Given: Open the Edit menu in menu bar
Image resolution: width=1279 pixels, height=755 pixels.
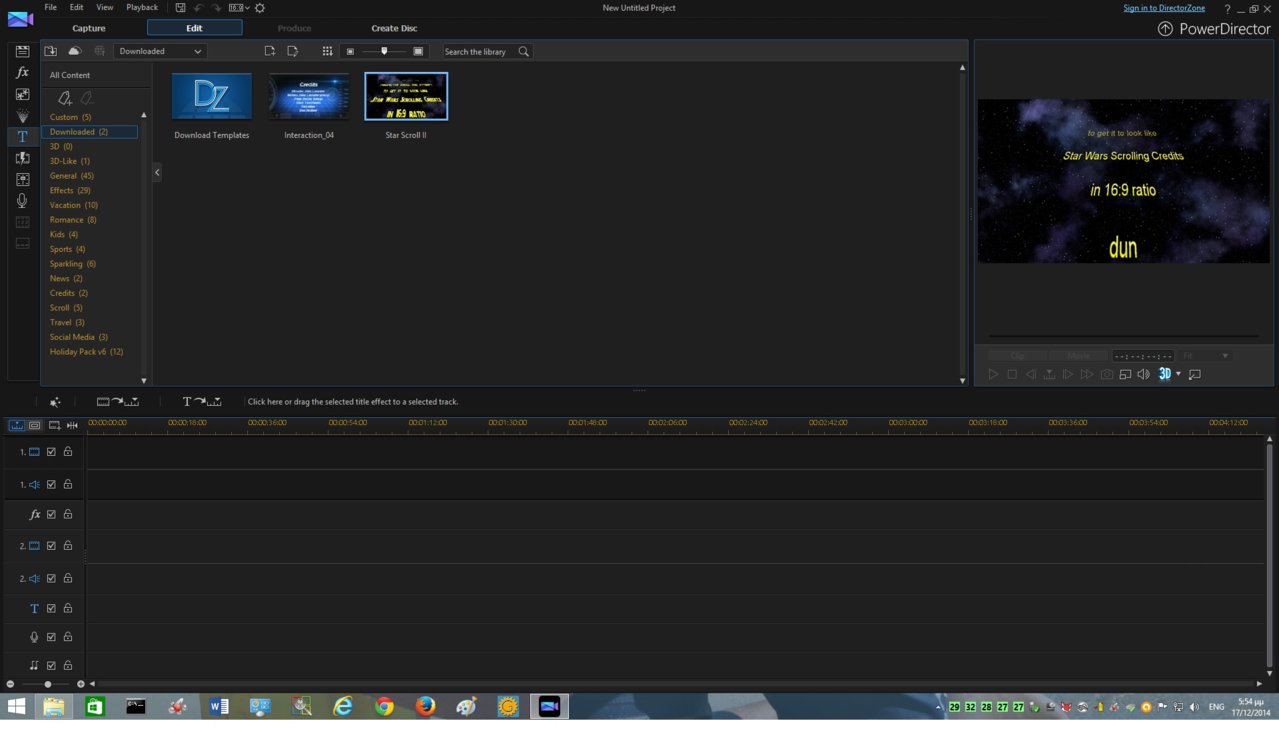Looking at the screenshot, I should pos(76,8).
